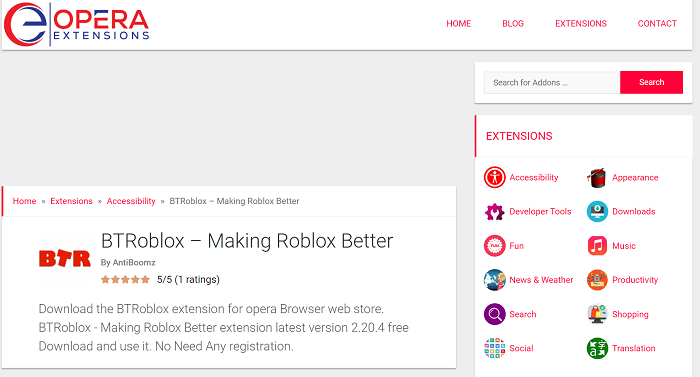Click the Opera Extensions logo

pyautogui.click(x=77, y=24)
